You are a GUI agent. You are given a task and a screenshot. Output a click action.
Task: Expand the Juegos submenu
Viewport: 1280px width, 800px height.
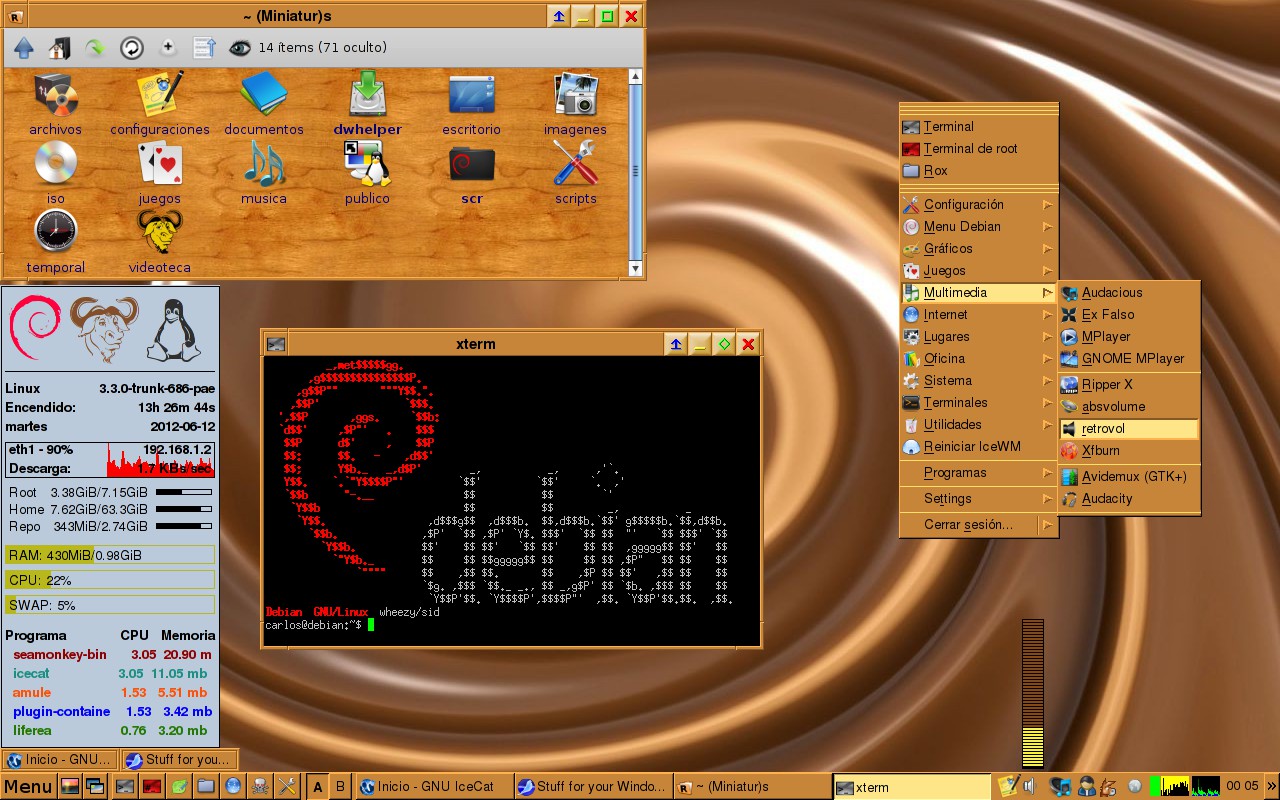(x=978, y=271)
